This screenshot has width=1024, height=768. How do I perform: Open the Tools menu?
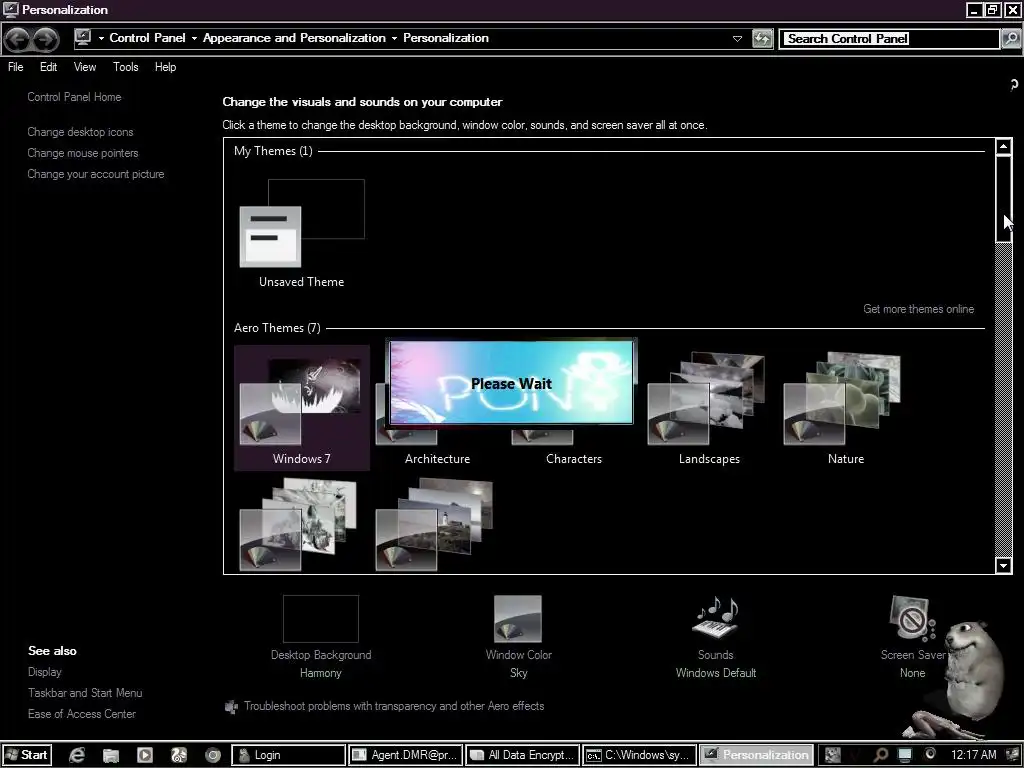125,67
